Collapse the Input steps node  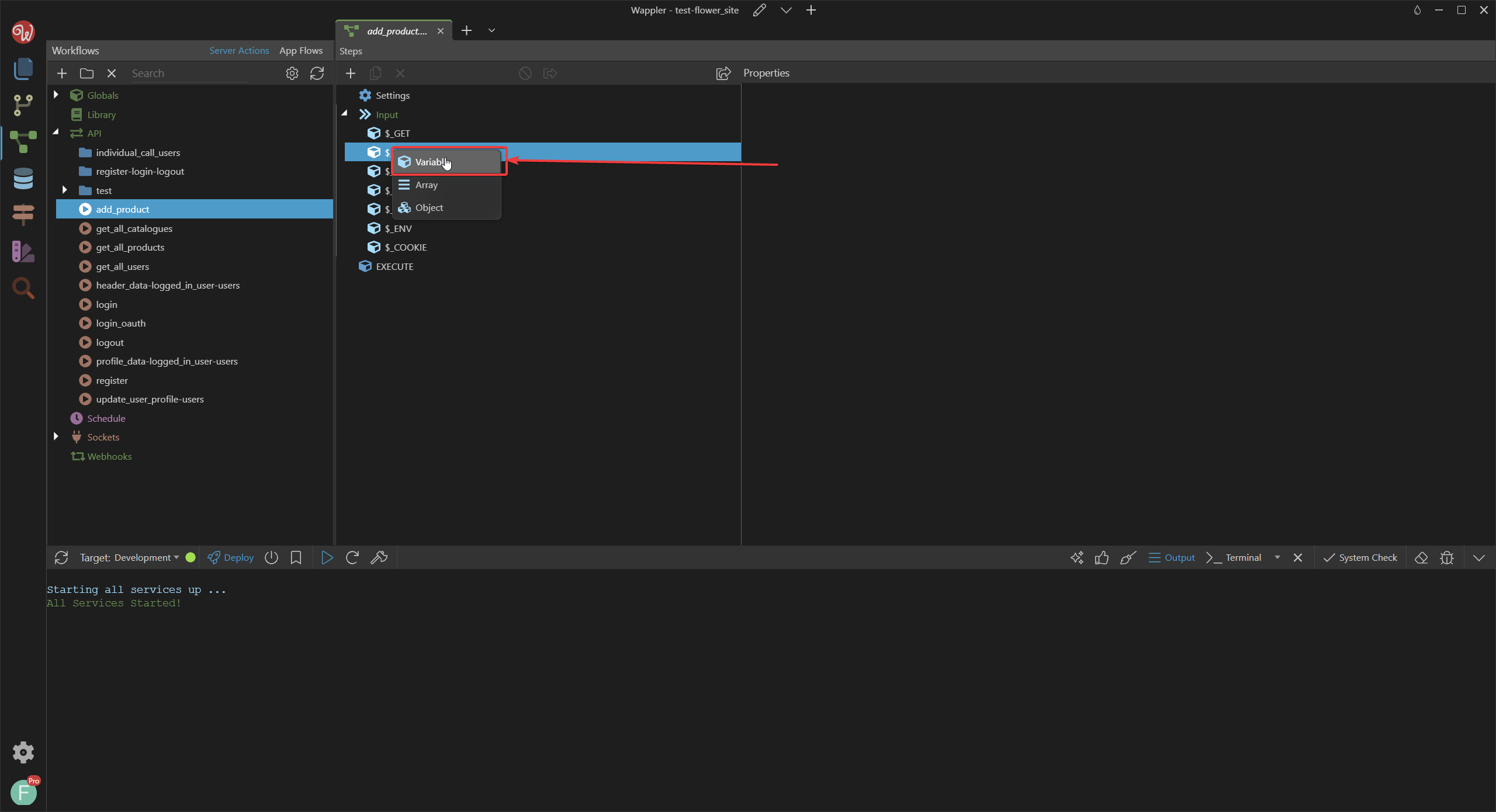[345, 114]
